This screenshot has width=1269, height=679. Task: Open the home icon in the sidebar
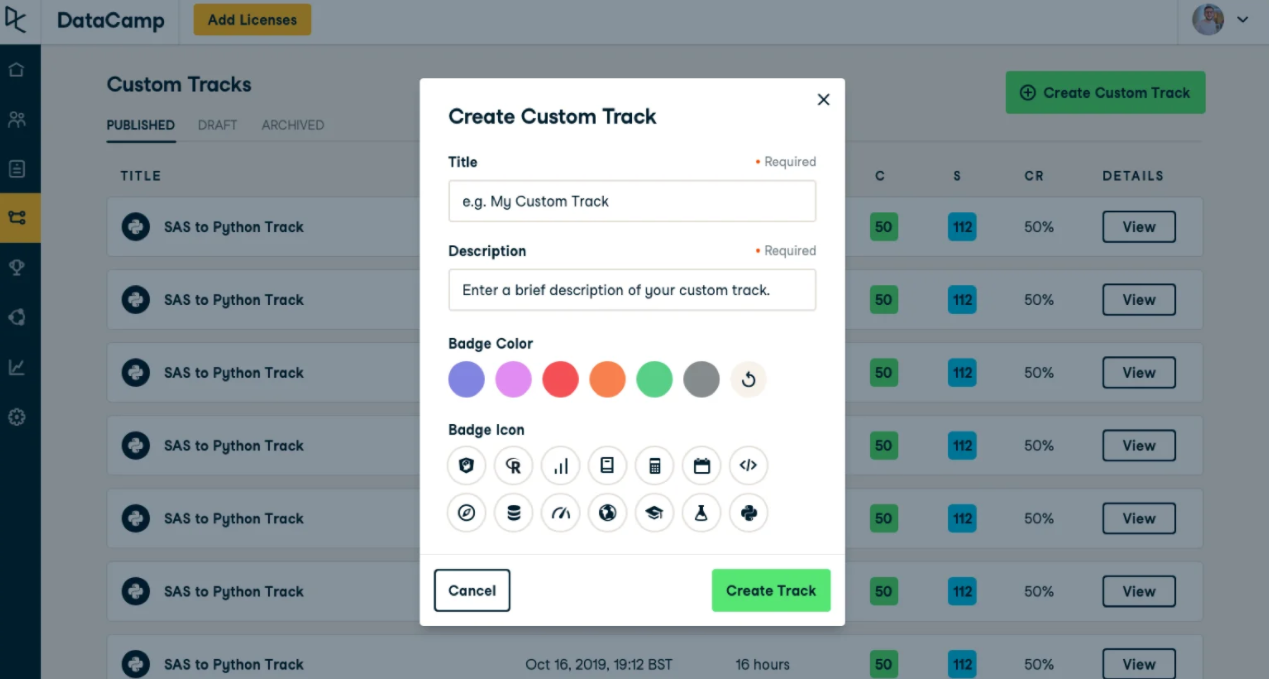[17, 70]
